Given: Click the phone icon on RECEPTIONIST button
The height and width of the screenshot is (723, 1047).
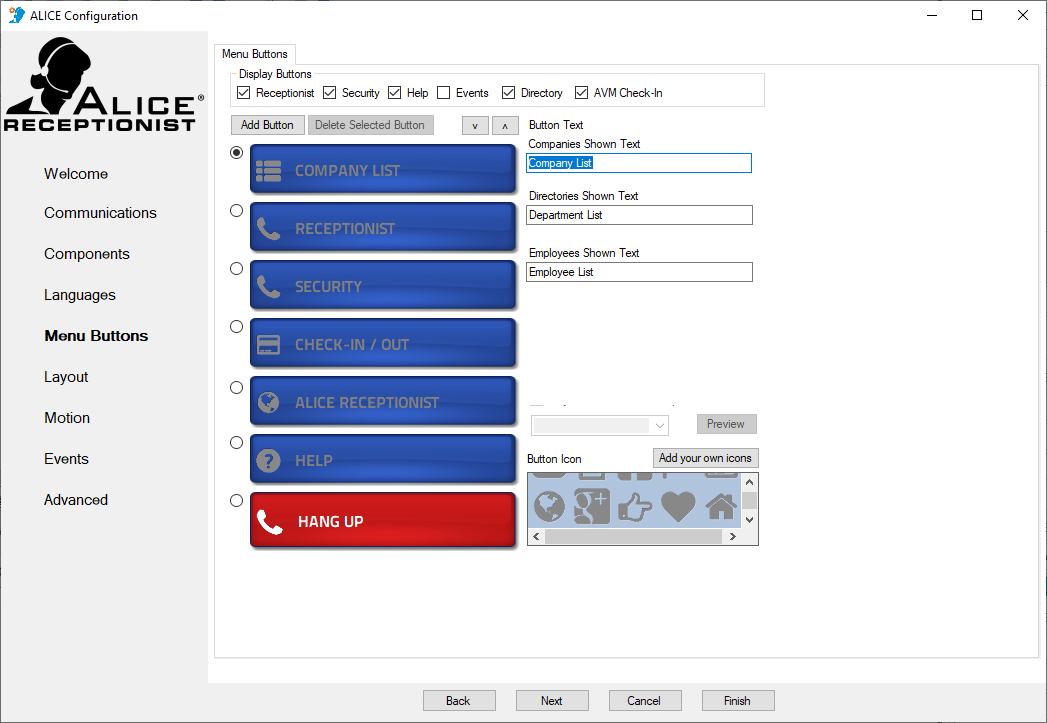Looking at the screenshot, I should pyautogui.click(x=268, y=229).
